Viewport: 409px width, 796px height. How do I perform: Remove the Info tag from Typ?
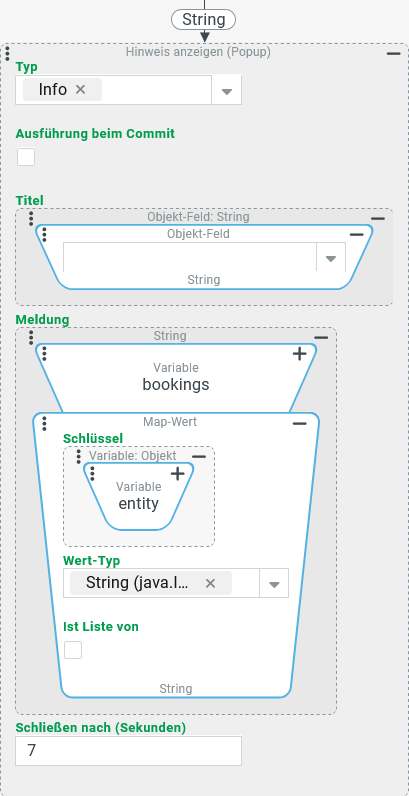tap(80, 90)
